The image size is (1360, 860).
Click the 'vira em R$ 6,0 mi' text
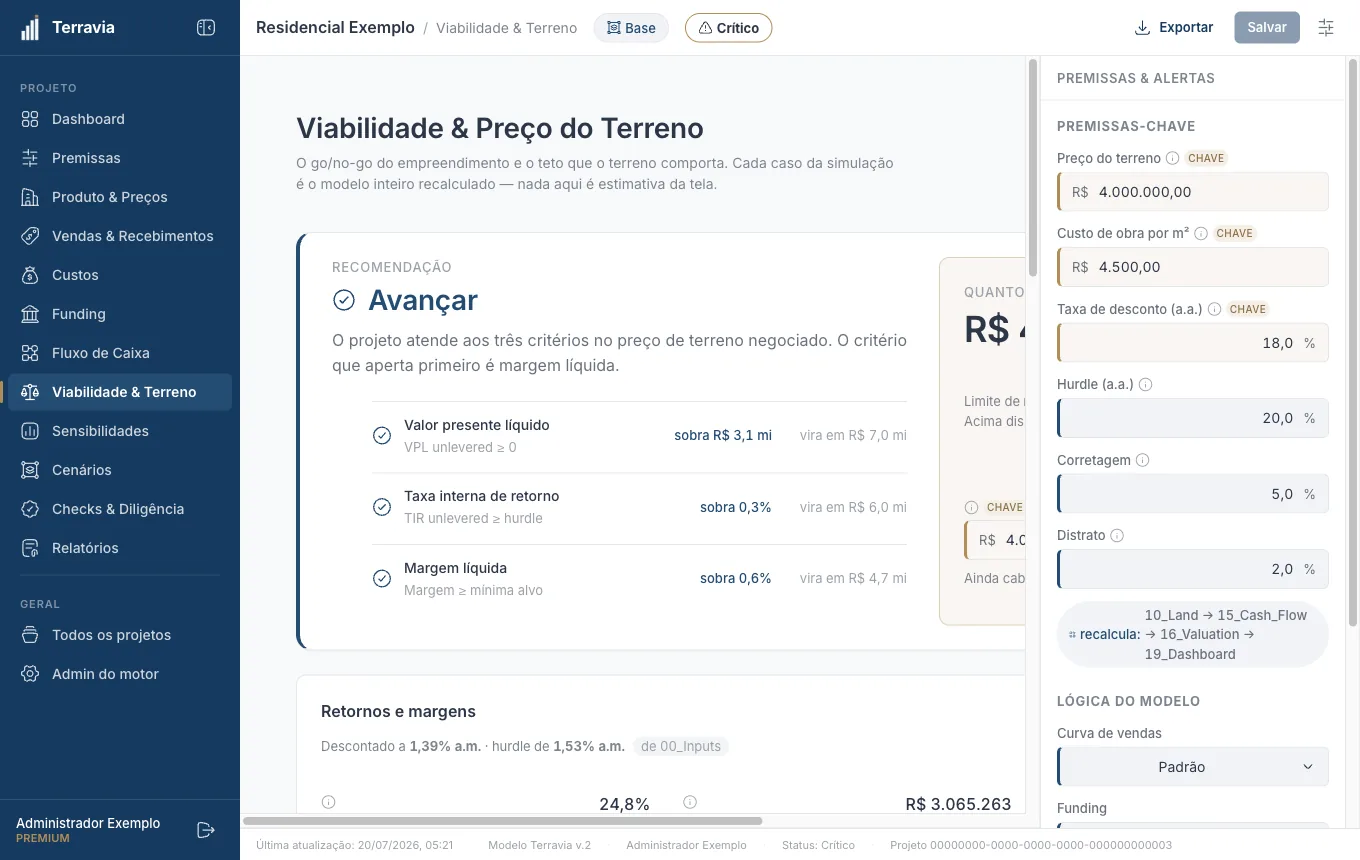coord(853,507)
